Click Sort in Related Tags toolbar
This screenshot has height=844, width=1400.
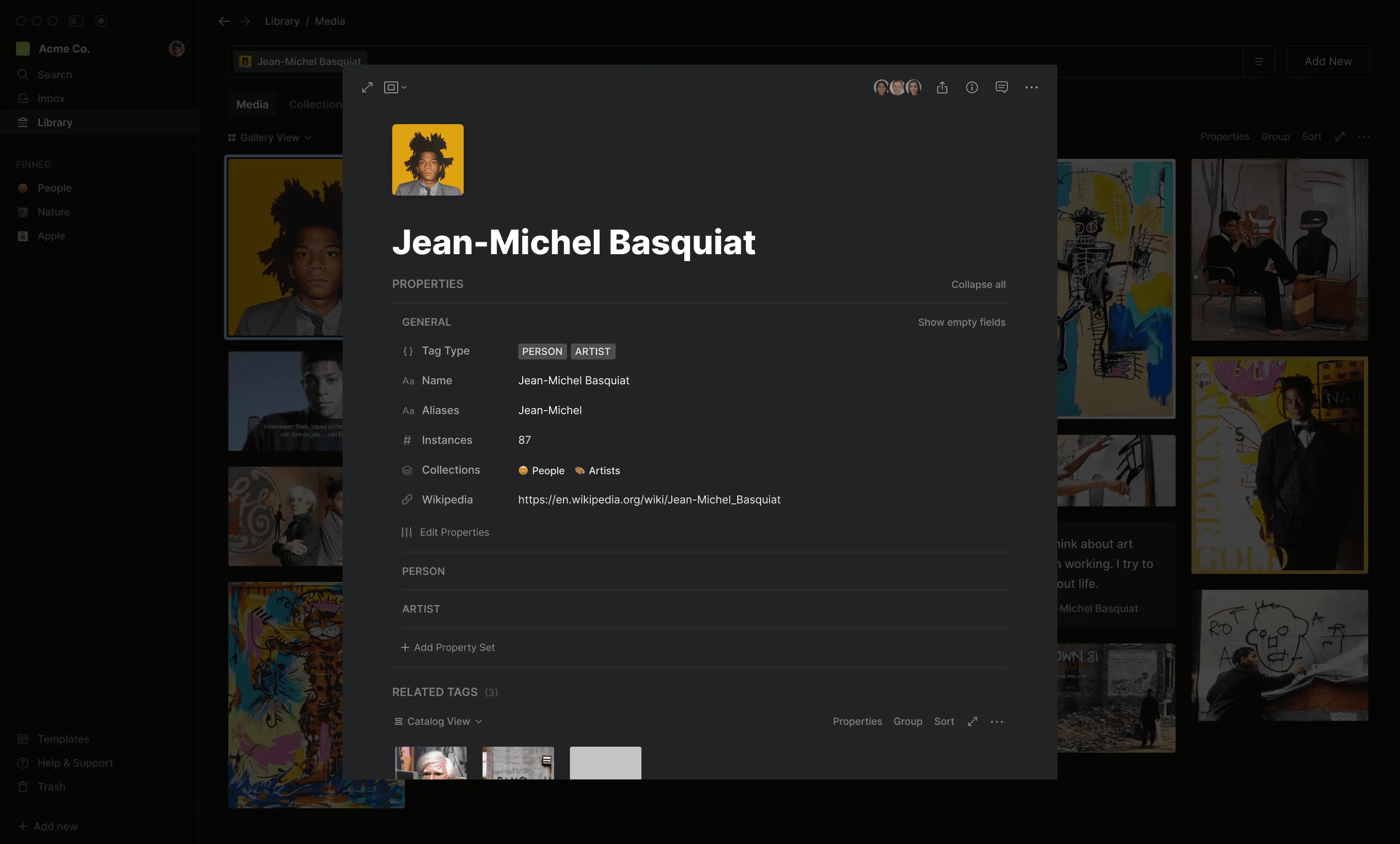(944, 721)
